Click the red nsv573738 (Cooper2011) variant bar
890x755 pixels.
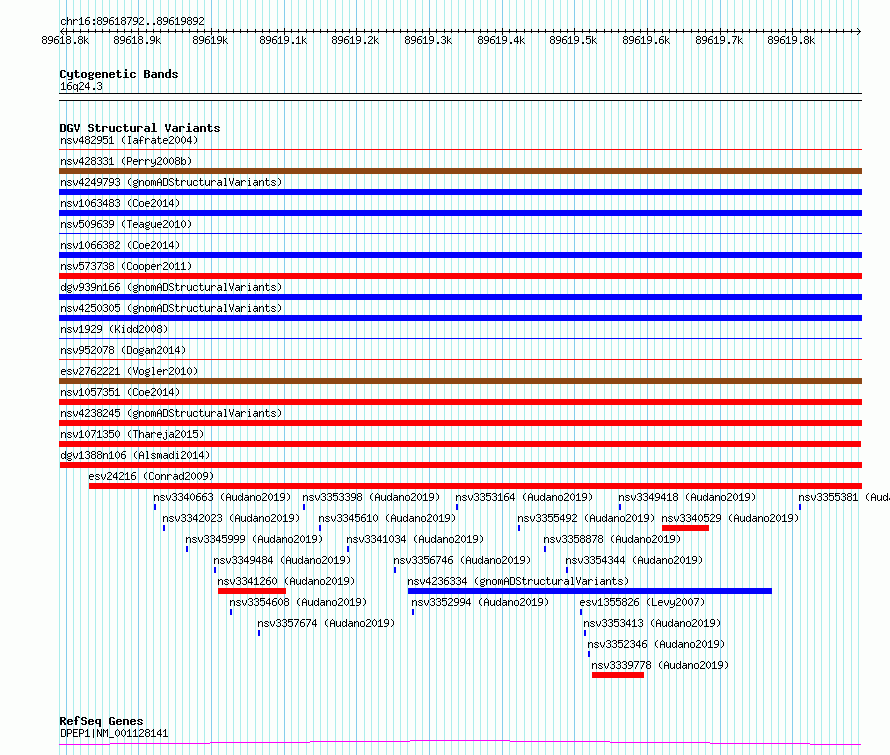(460, 276)
